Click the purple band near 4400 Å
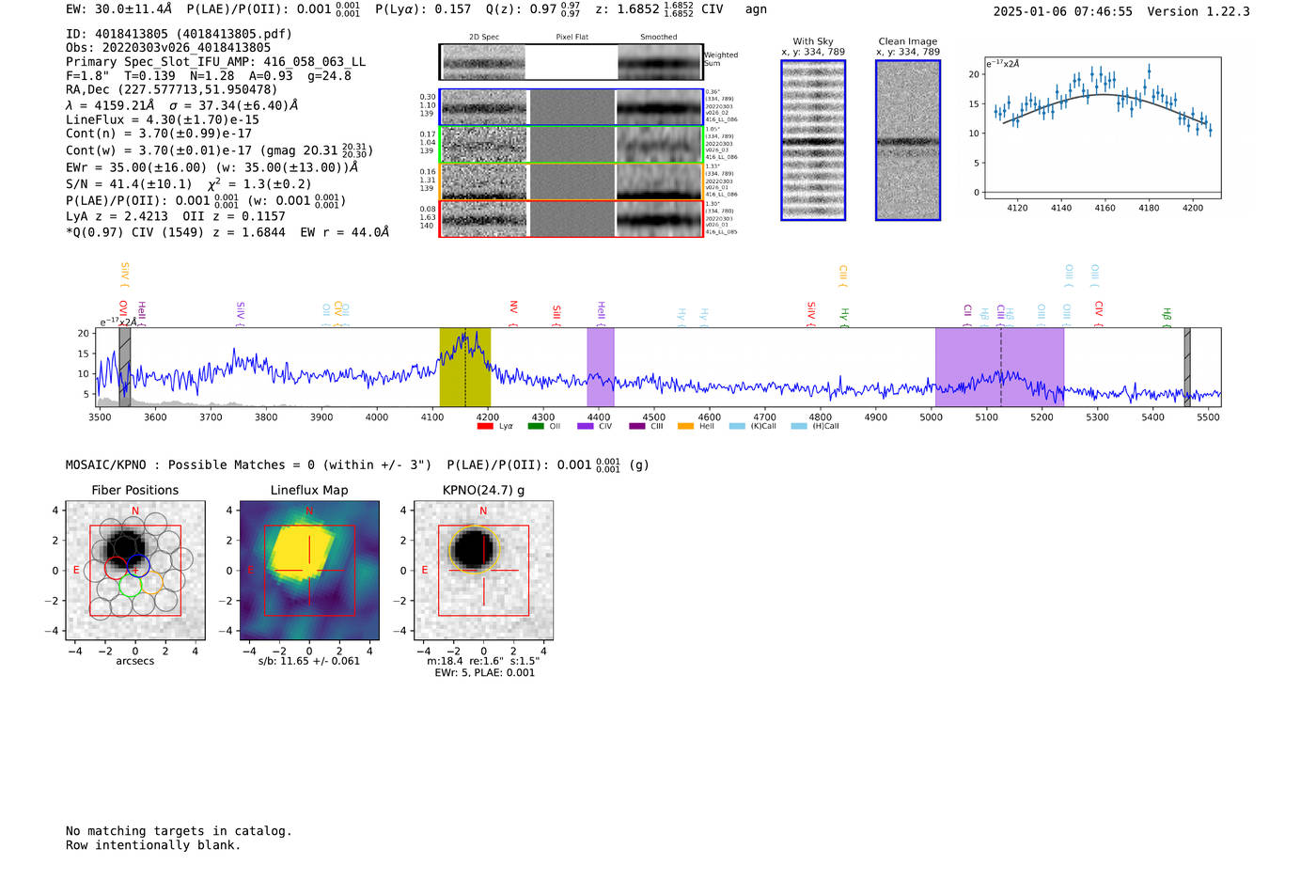 point(601,367)
